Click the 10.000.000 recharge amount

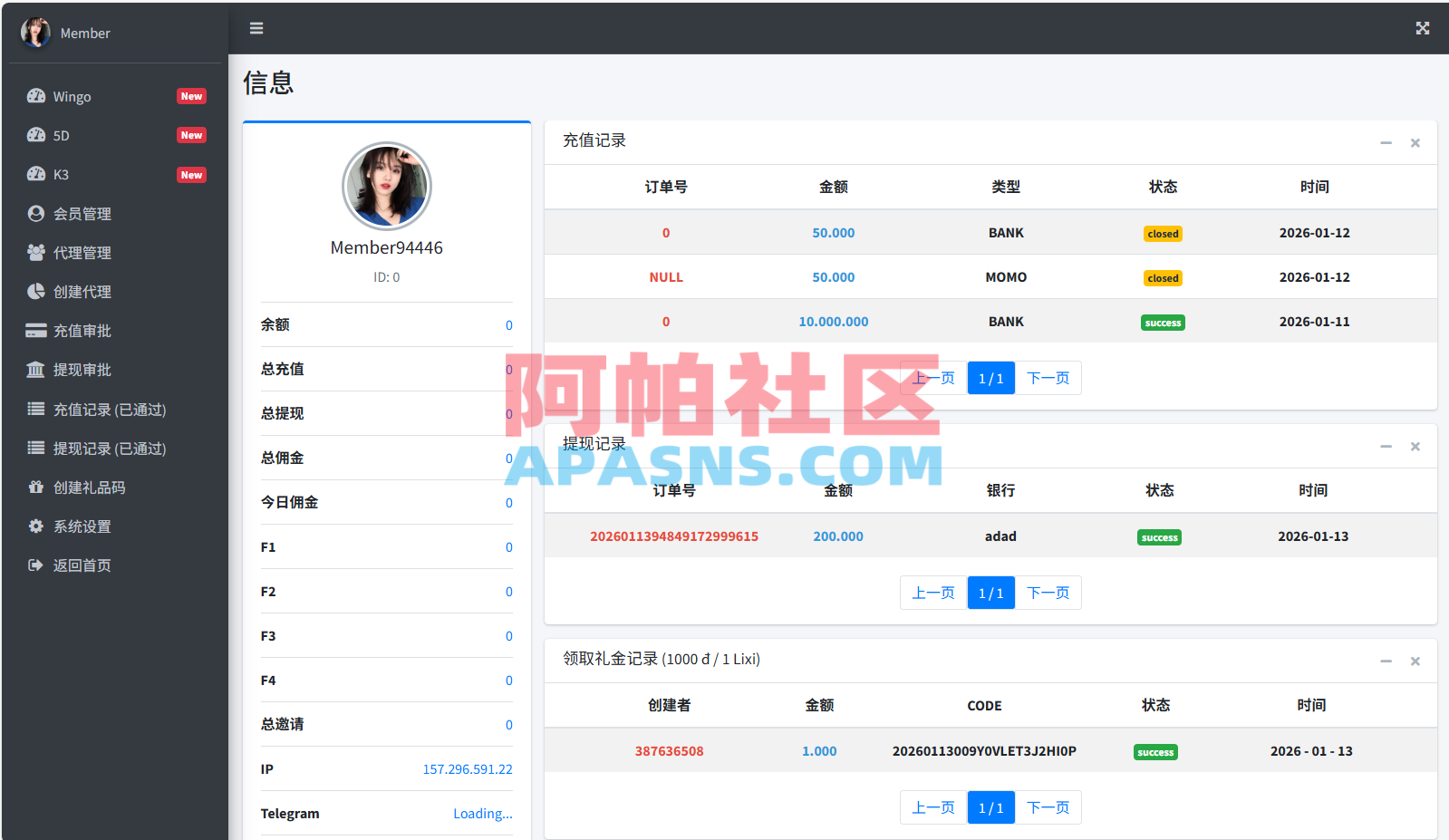tap(834, 322)
